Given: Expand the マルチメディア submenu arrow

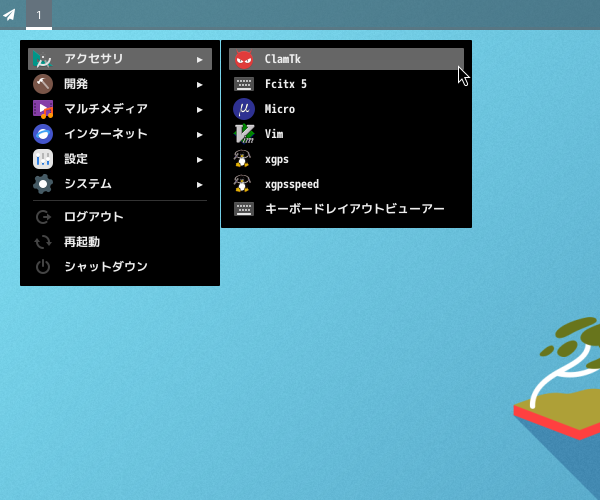Looking at the screenshot, I should [199, 110].
